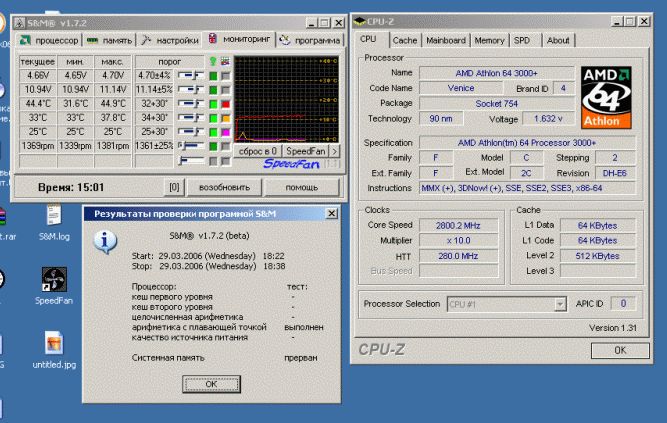Click the max value cell 44.9°C
667x423 pixels.
[x=112, y=104]
